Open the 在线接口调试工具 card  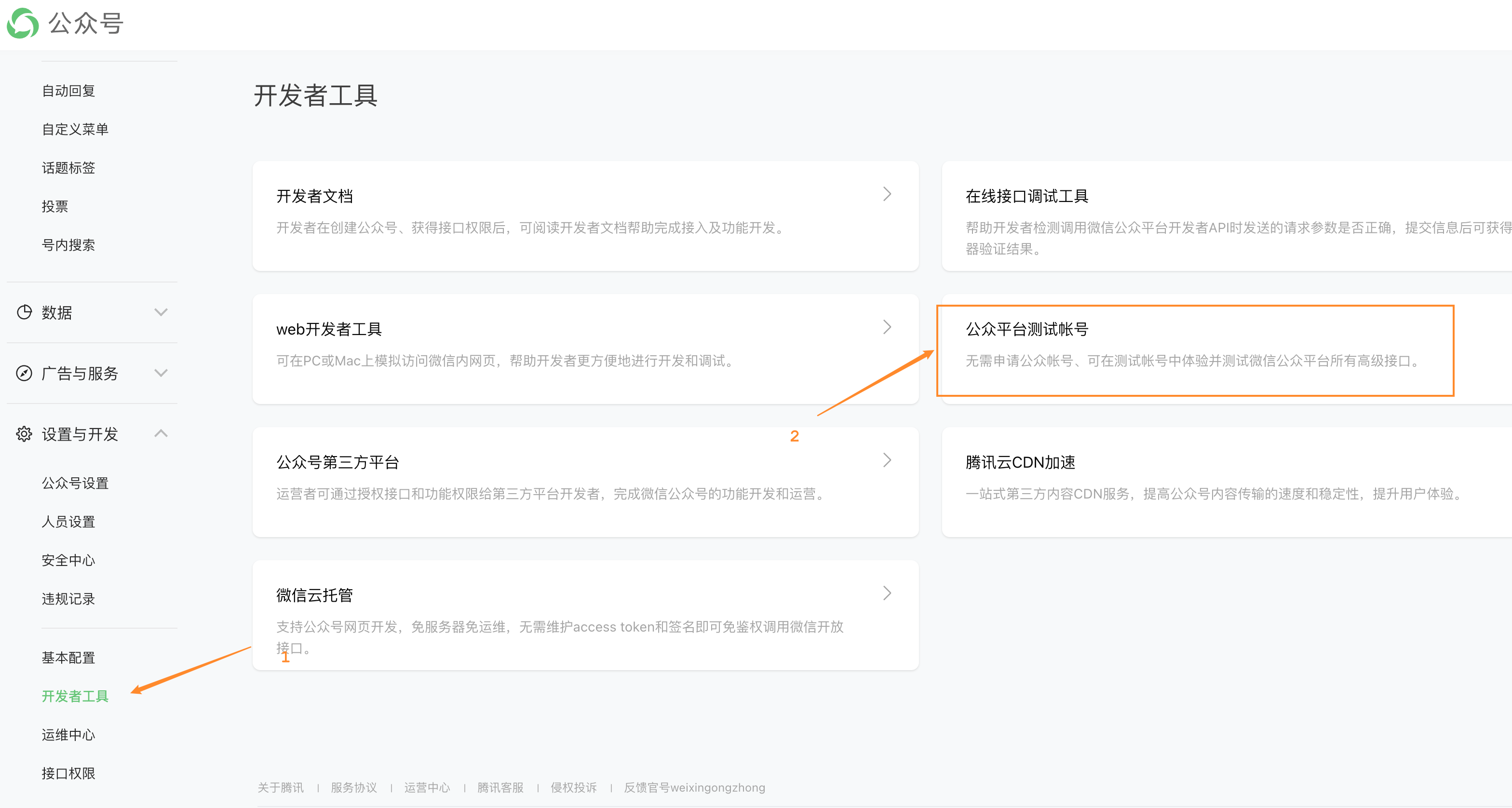coord(1227,217)
